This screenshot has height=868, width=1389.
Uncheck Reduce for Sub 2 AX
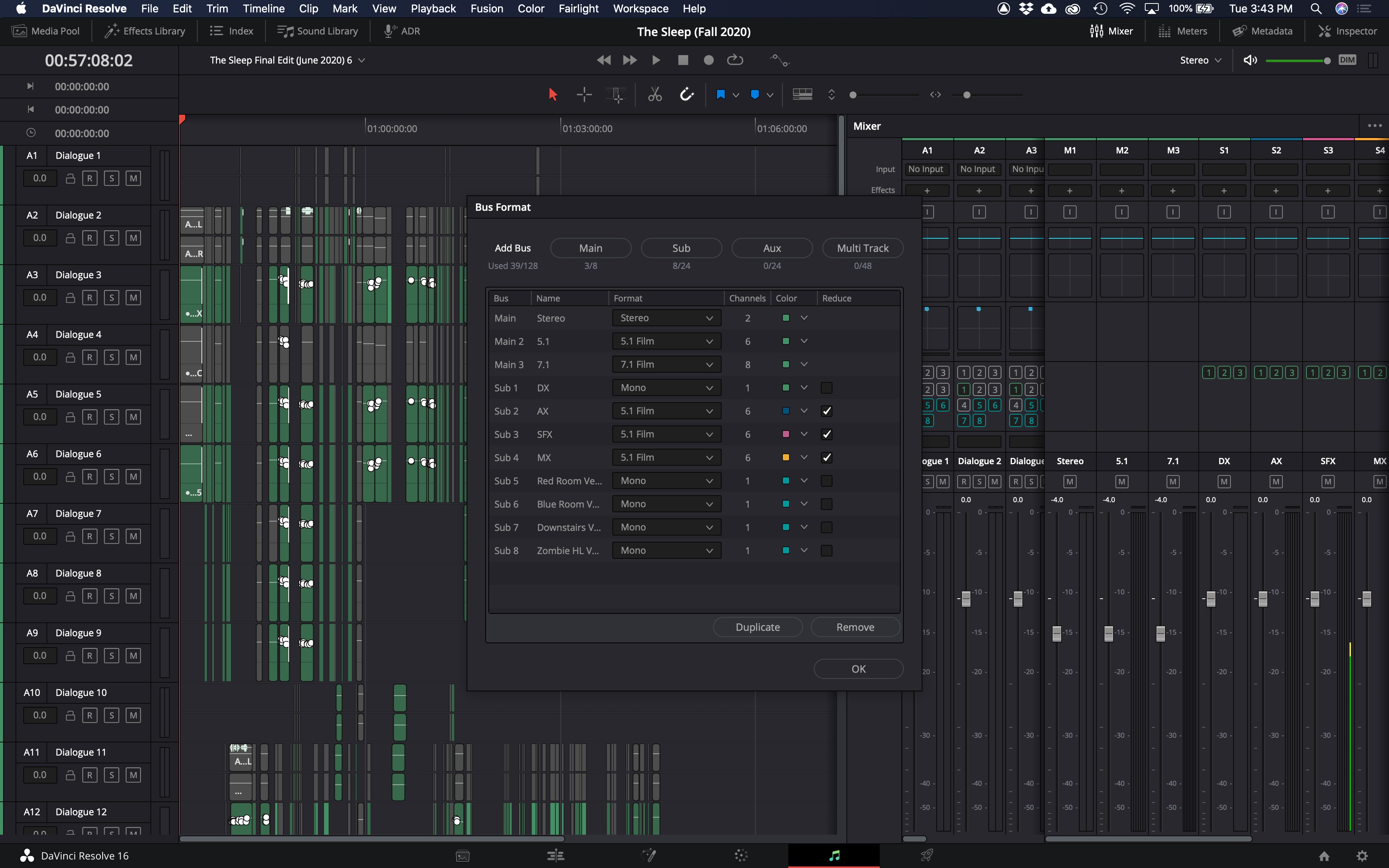coord(826,411)
